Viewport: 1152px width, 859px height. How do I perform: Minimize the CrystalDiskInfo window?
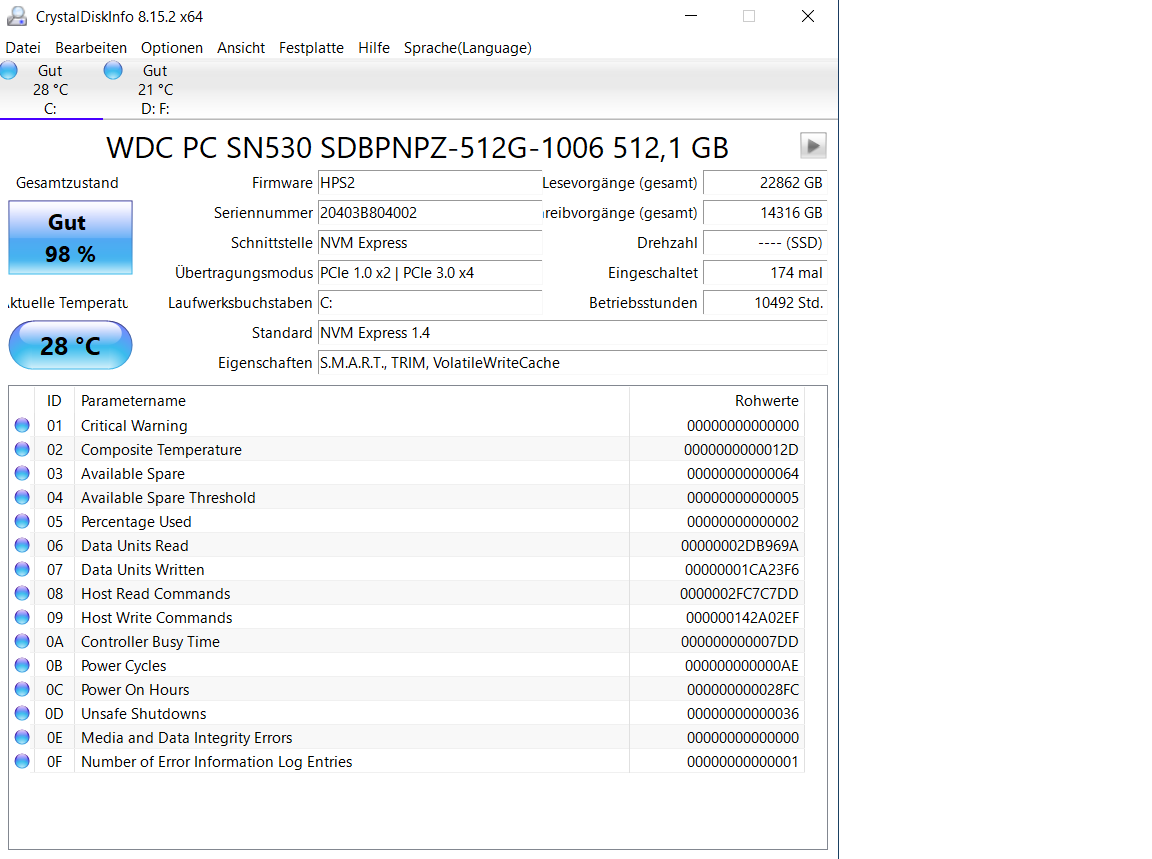(x=691, y=16)
